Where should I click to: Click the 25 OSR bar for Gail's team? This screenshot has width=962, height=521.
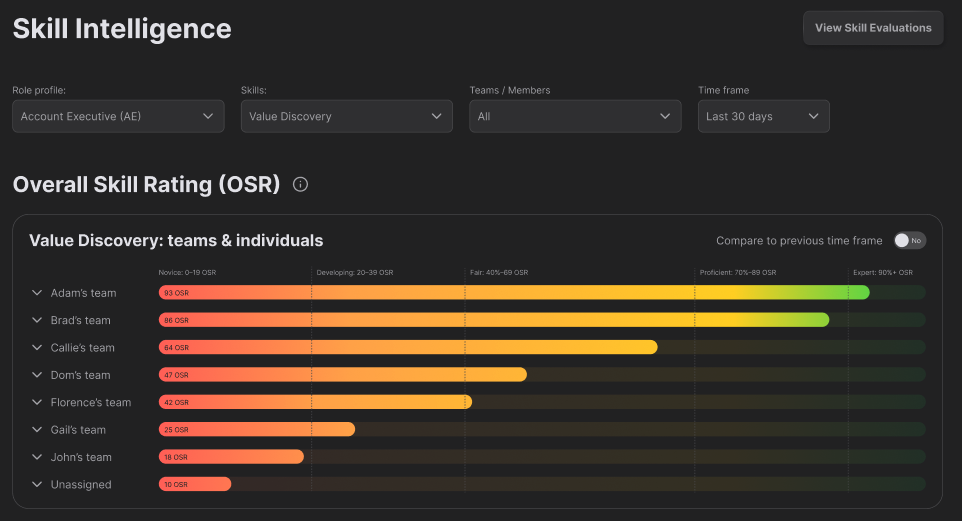(257, 430)
